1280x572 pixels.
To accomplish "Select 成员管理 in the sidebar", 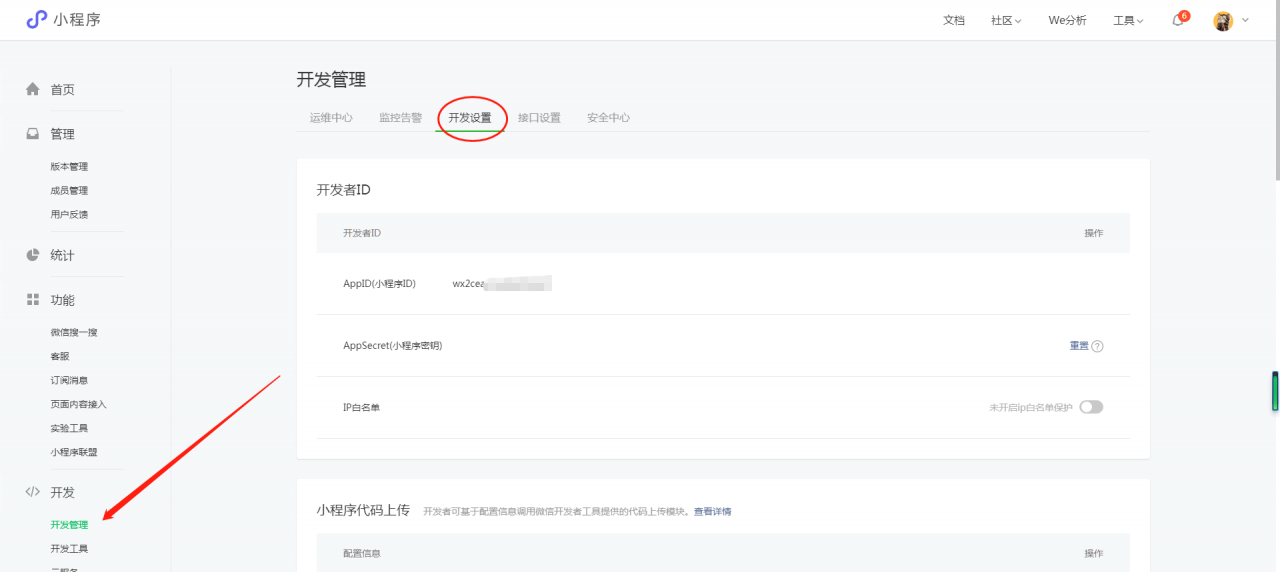I will click(x=69, y=190).
